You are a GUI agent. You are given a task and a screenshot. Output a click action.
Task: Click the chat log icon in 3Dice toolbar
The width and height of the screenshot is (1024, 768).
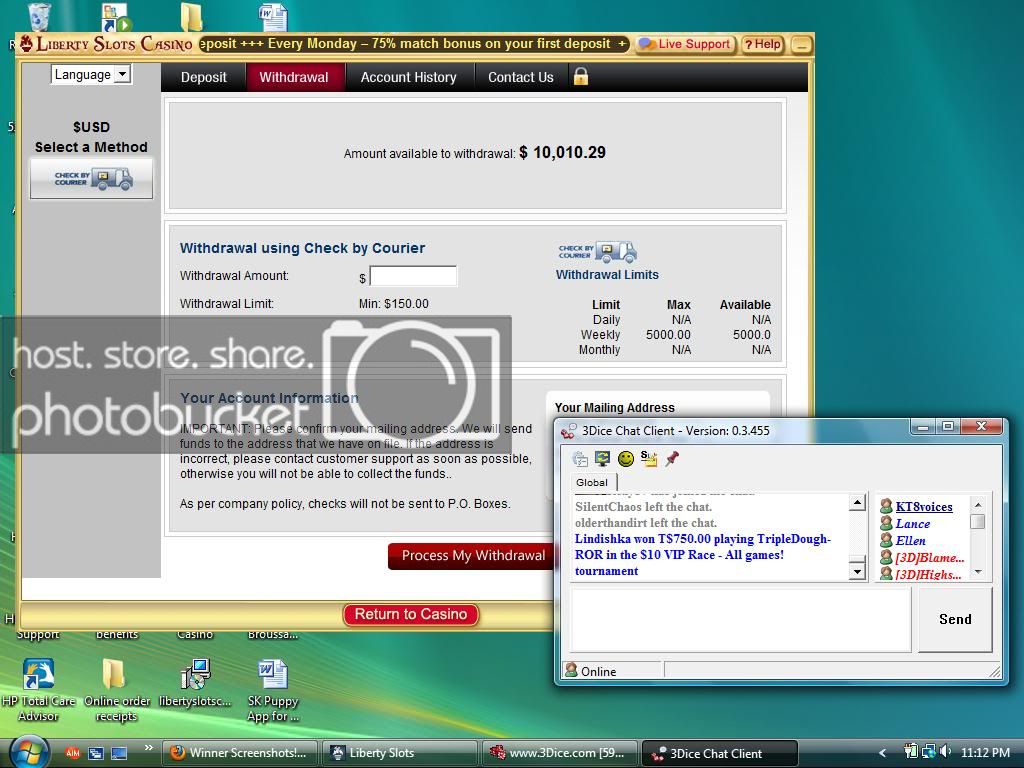pos(580,458)
